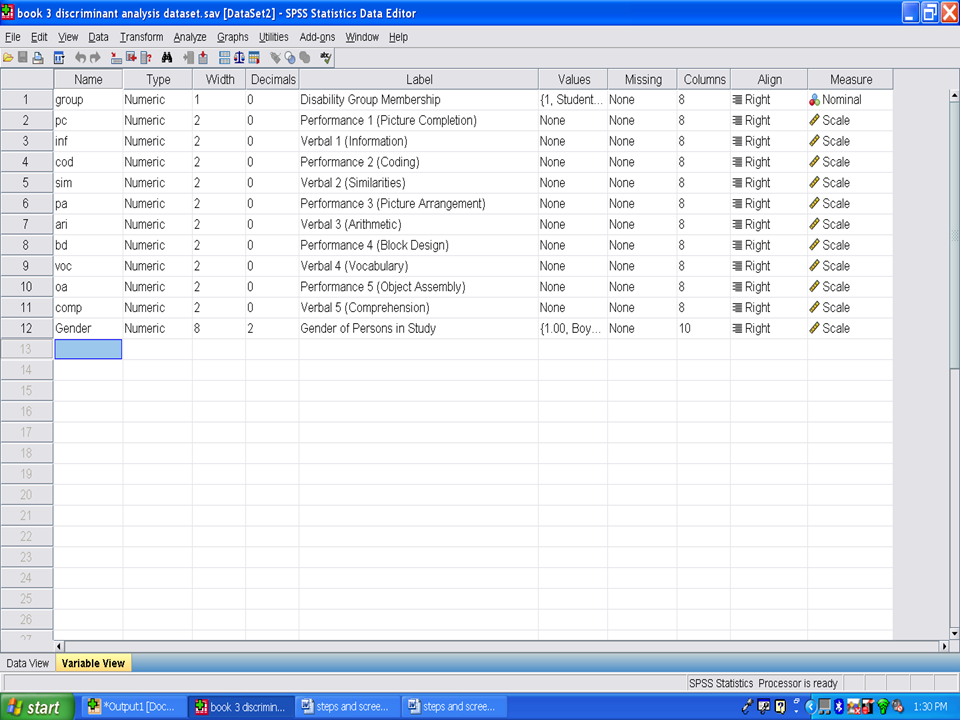Click the Print icon in toolbar
960x720 pixels.
pyautogui.click(x=38, y=58)
